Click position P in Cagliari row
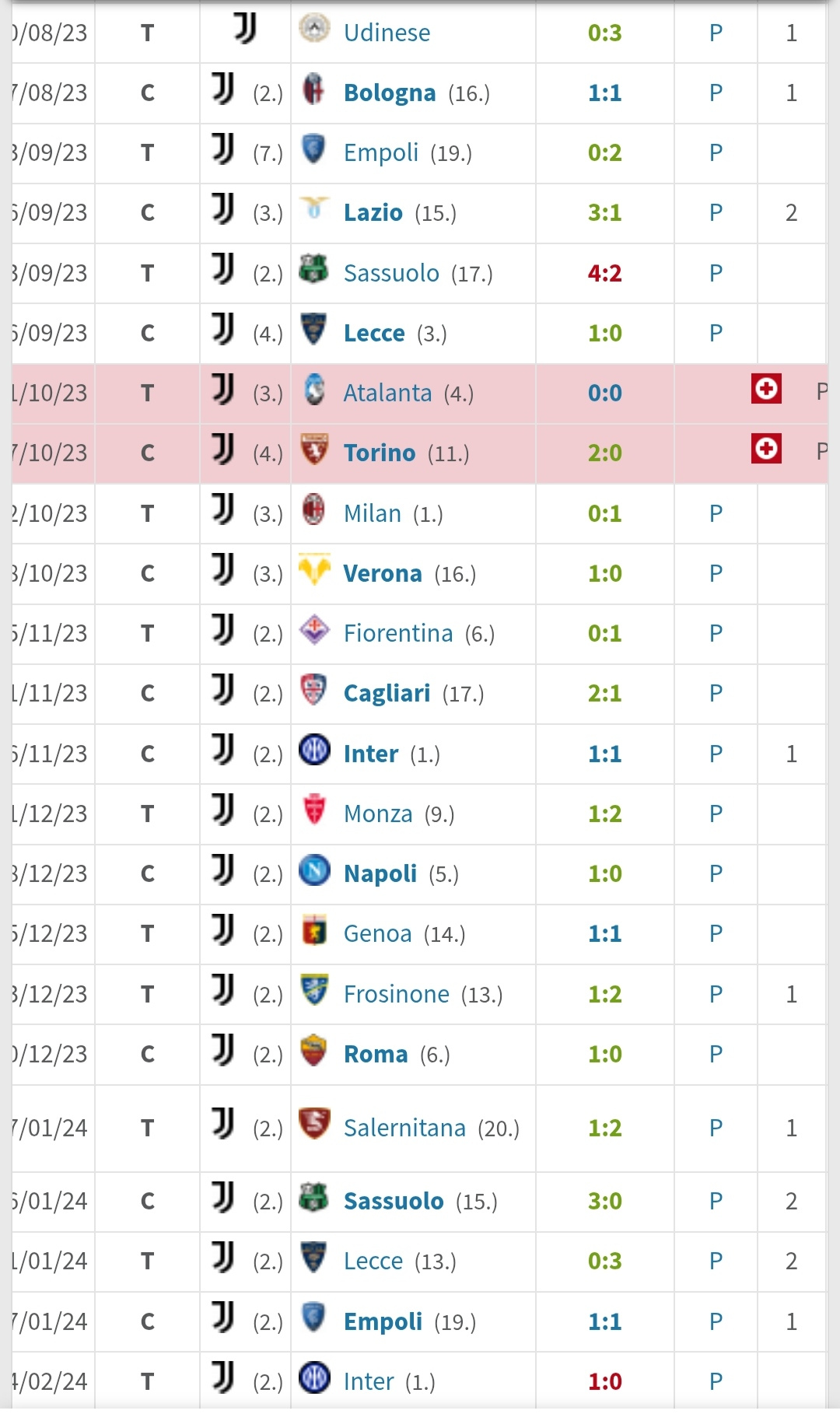840x1414 pixels. [716, 694]
